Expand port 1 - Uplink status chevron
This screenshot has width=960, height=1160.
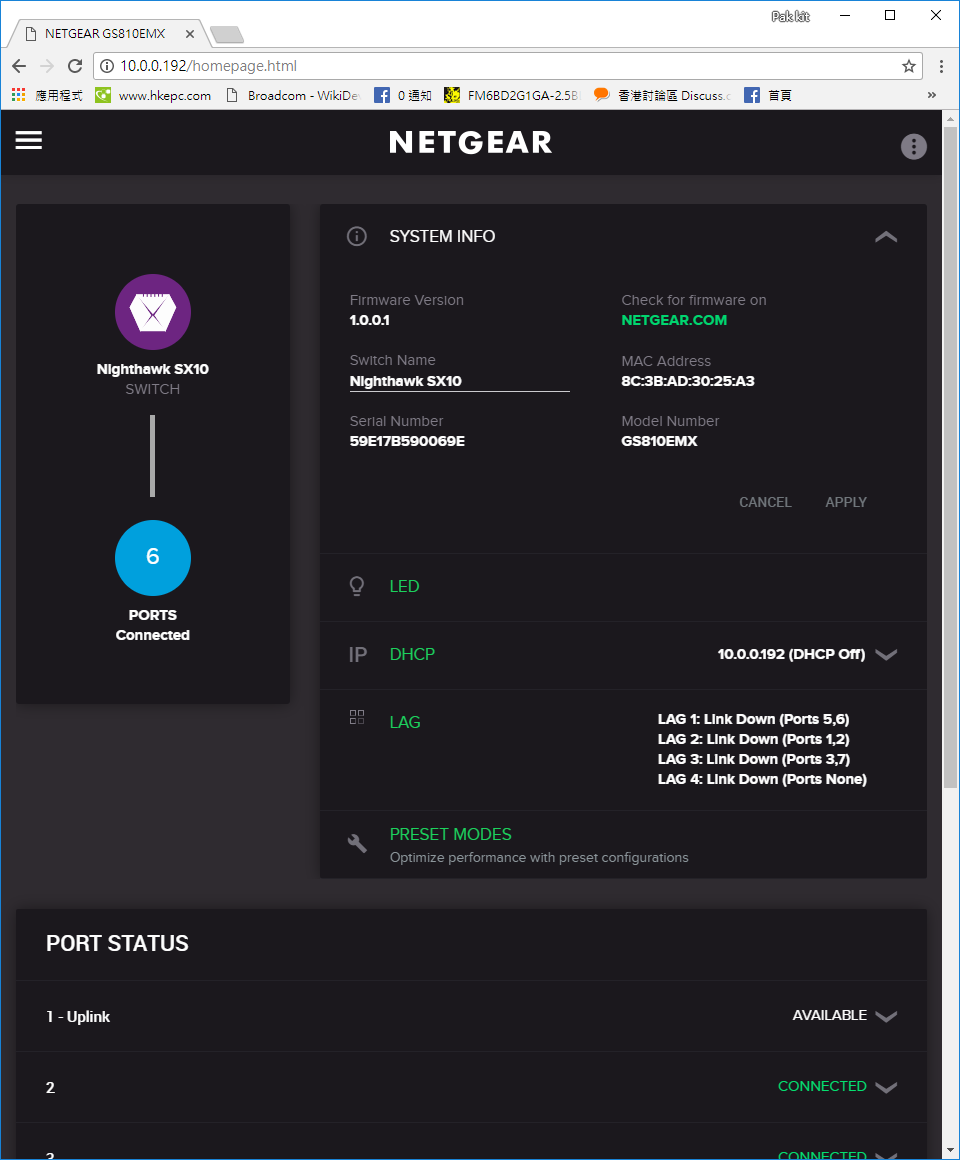click(886, 1016)
